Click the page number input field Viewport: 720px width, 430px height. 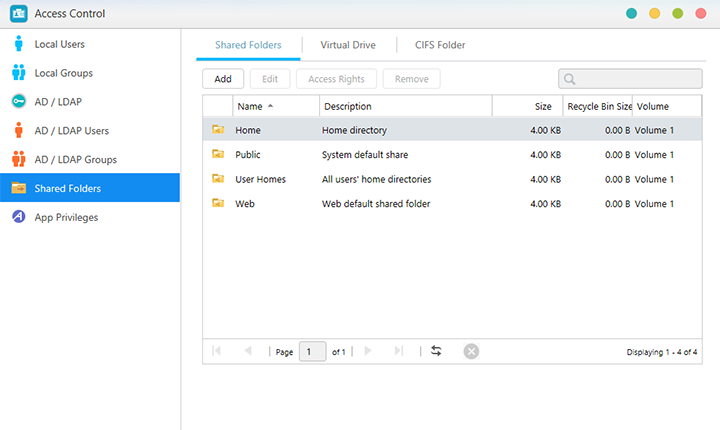312,352
